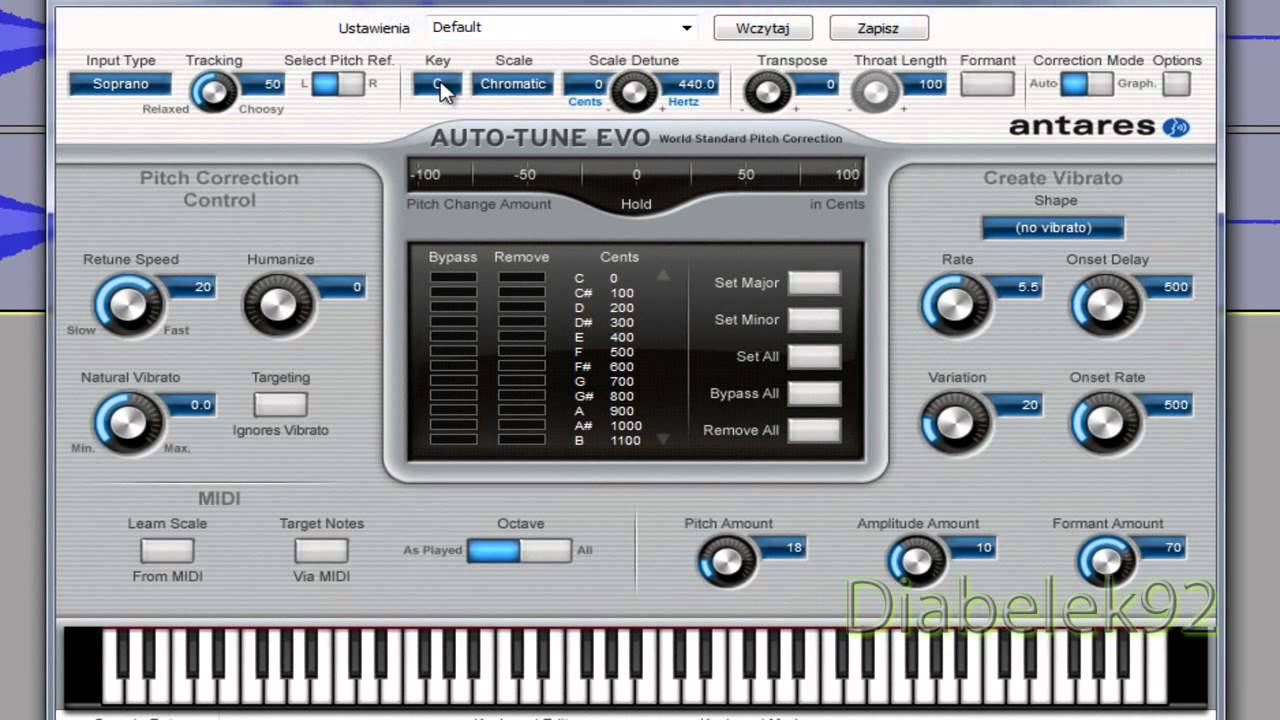Toggle Bypass for note F#
The width and height of the screenshot is (1280, 720).
(x=453, y=366)
